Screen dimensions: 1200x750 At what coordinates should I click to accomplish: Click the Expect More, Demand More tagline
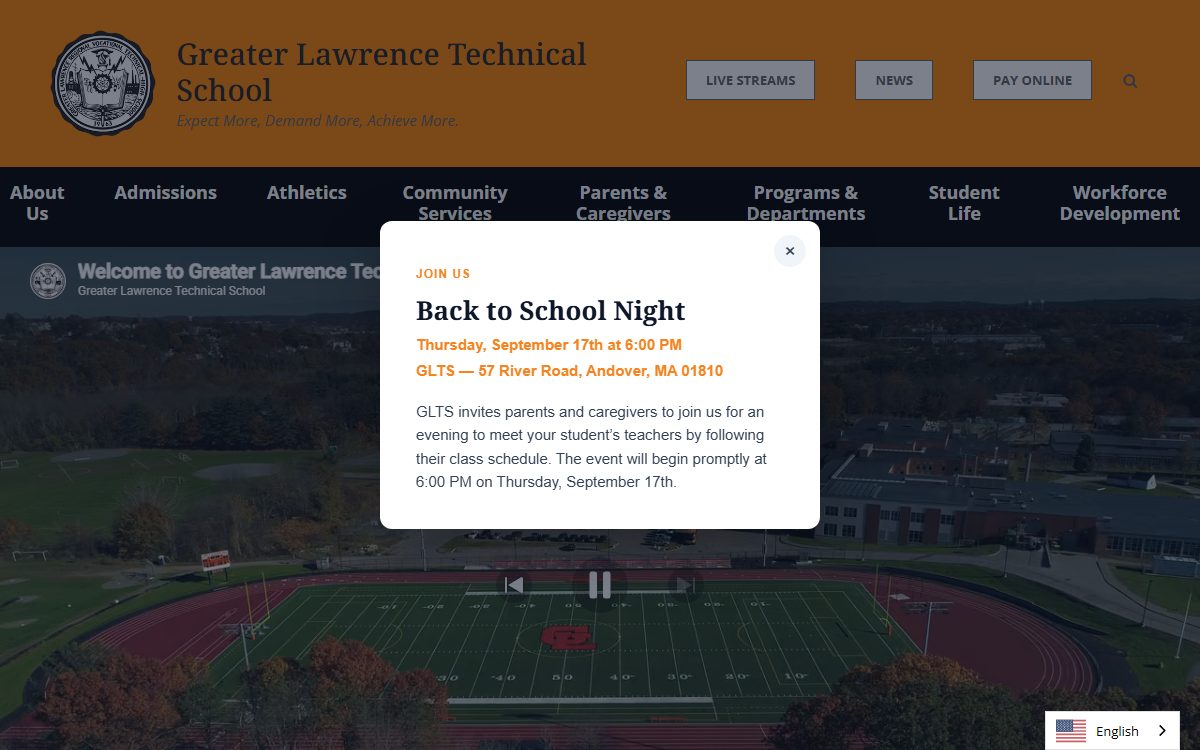[317, 121]
